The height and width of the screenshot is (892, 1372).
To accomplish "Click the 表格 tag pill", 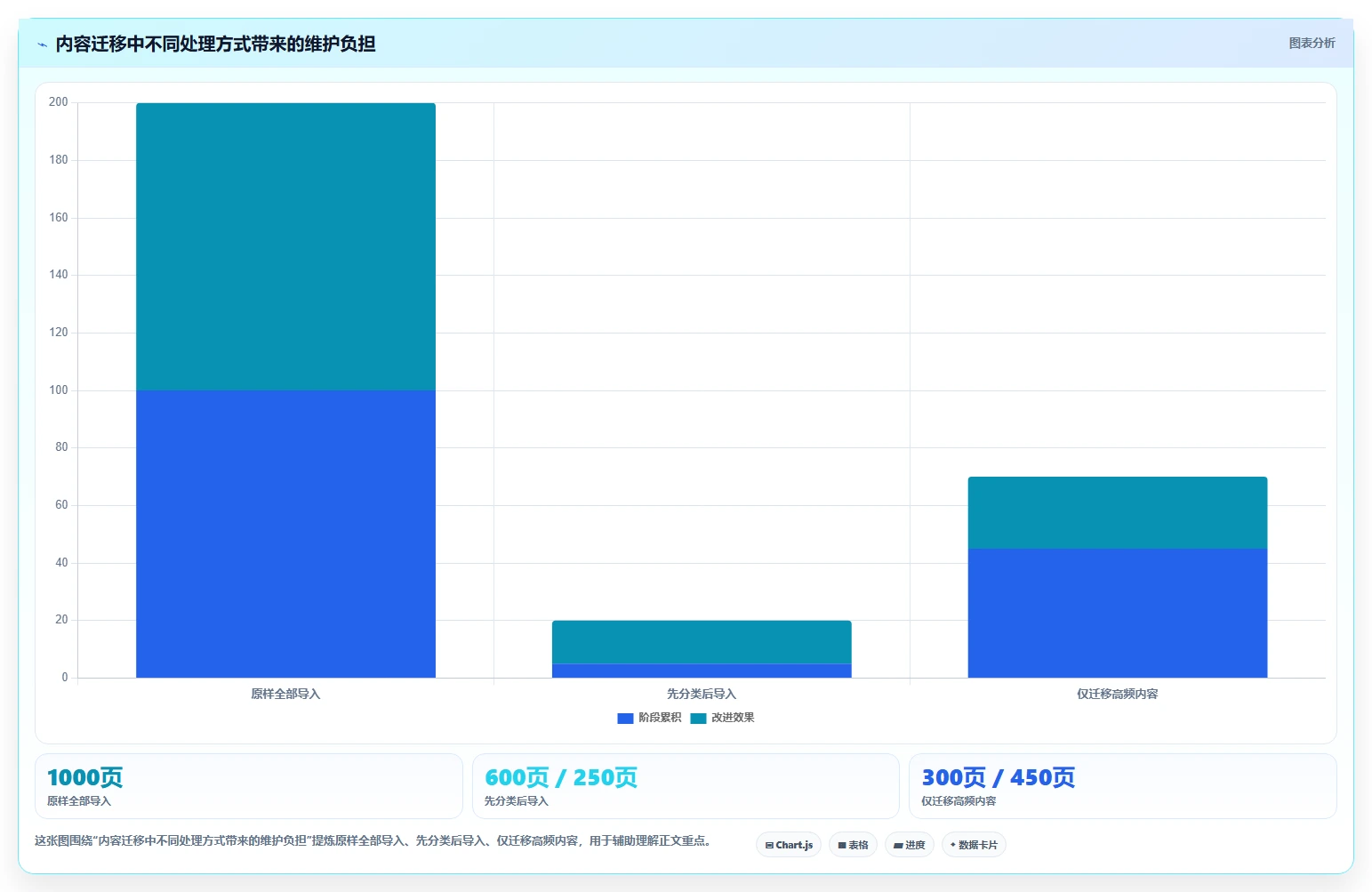I will (x=853, y=845).
